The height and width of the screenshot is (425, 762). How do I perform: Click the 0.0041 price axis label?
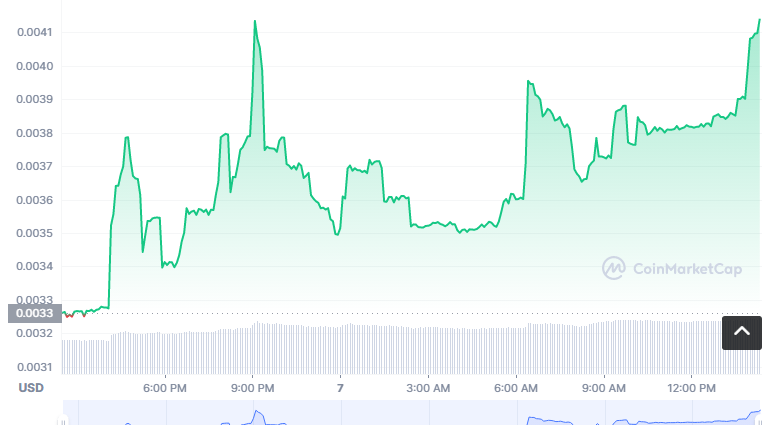34,33
